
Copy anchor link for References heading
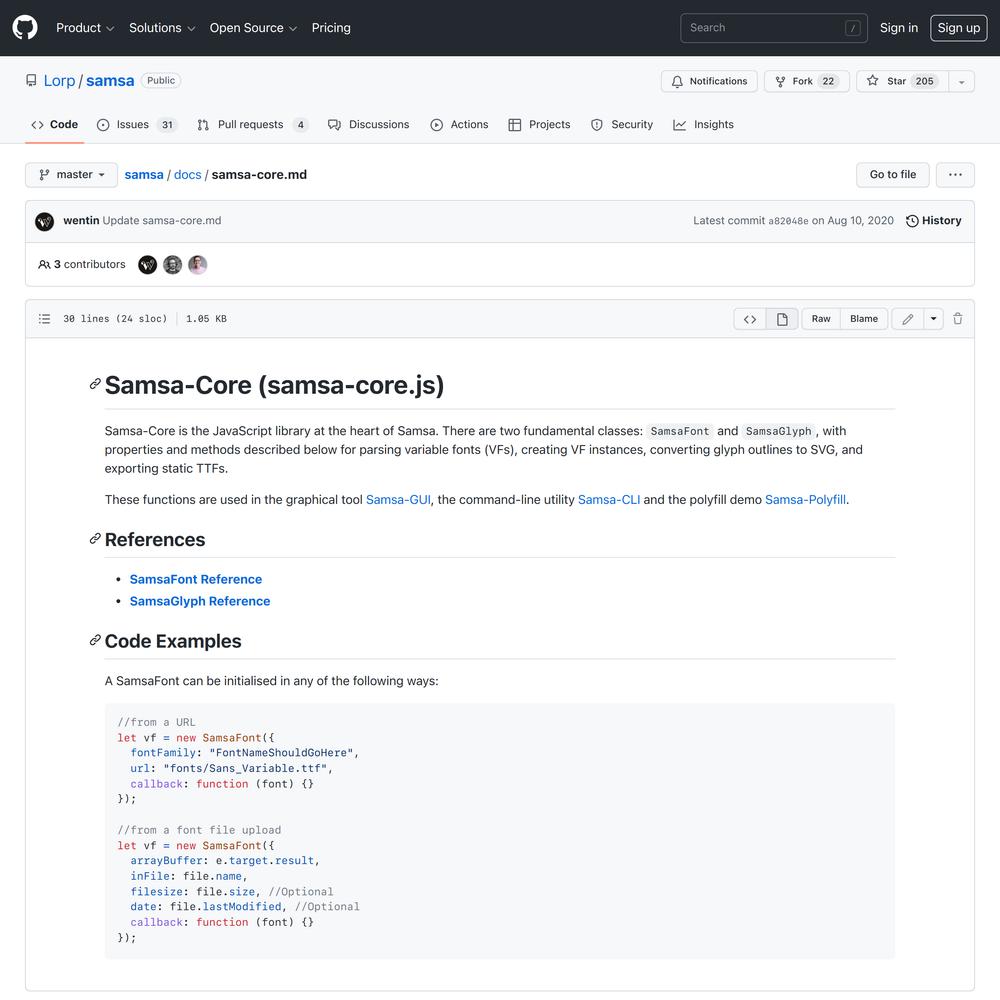coord(95,539)
